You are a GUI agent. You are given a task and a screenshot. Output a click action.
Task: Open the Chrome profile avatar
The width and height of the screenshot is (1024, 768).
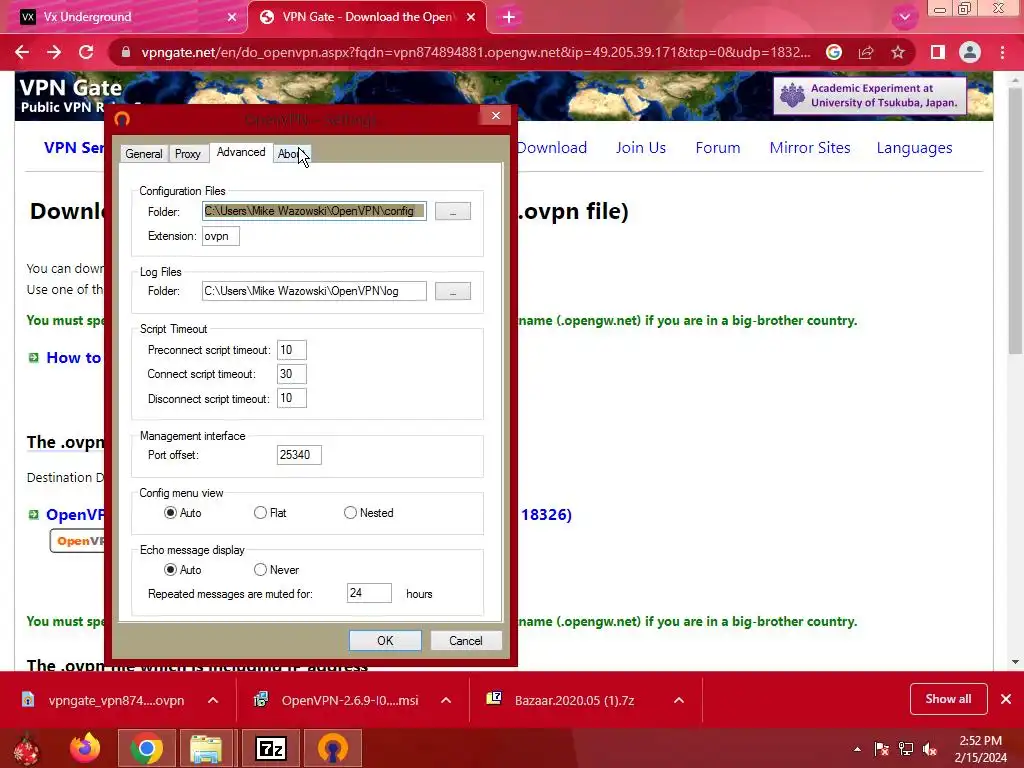[x=970, y=52]
